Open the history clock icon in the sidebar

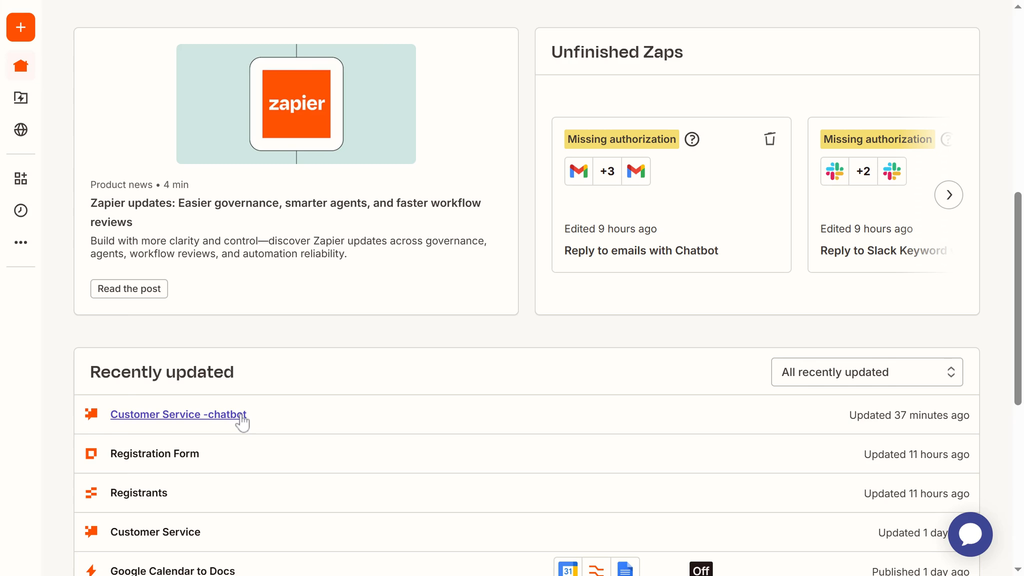20,210
